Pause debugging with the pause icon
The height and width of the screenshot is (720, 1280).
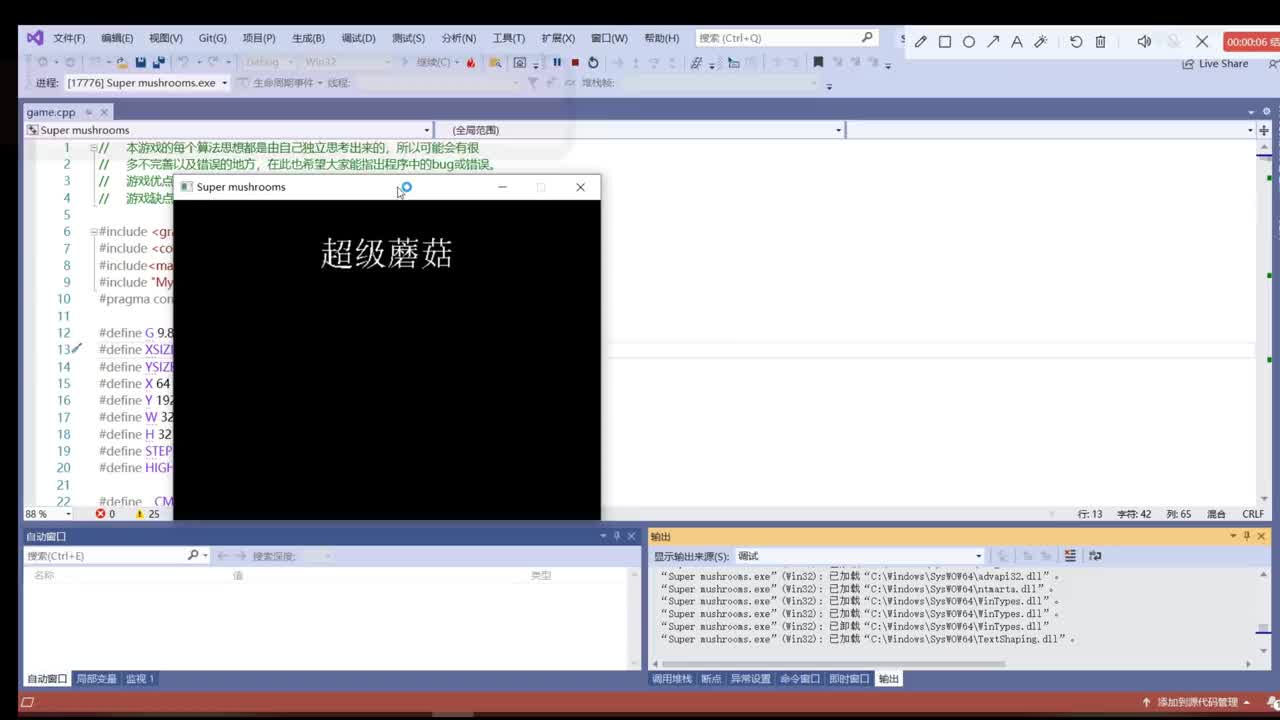click(x=557, y=62)
